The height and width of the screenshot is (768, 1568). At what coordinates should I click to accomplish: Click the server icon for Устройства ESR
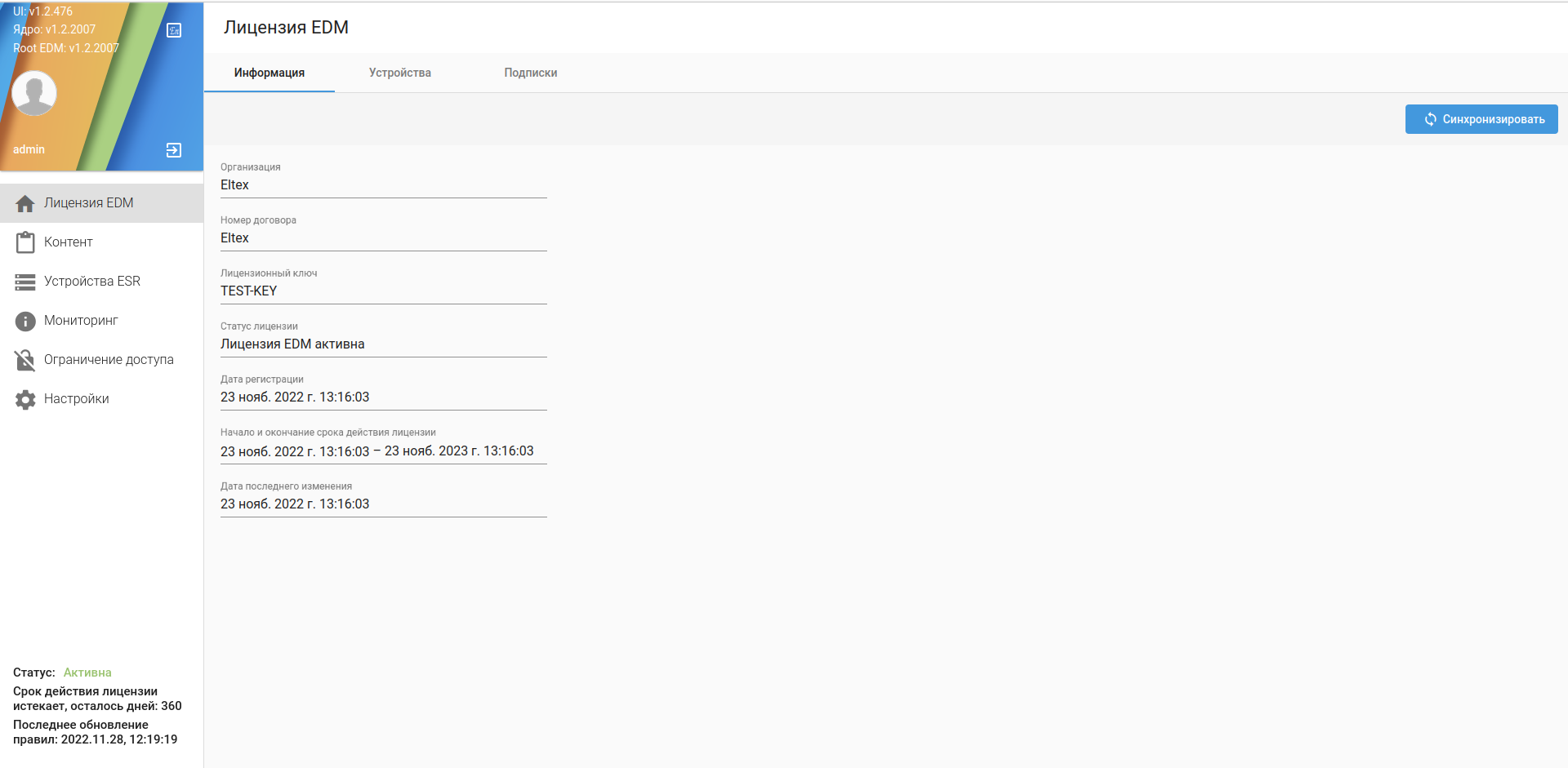click(x=25, y=282)
